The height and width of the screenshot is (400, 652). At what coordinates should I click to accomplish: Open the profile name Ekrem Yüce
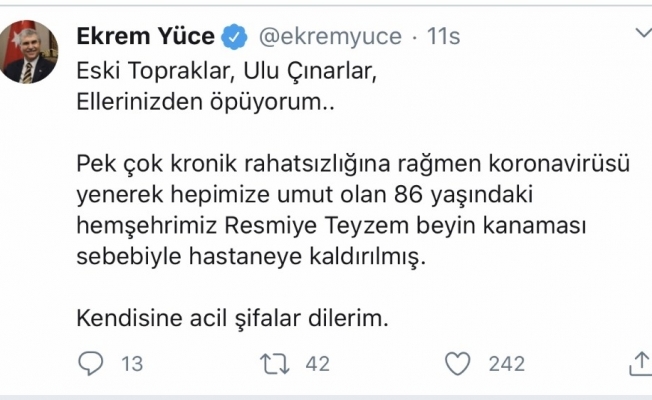pos(145,38)
